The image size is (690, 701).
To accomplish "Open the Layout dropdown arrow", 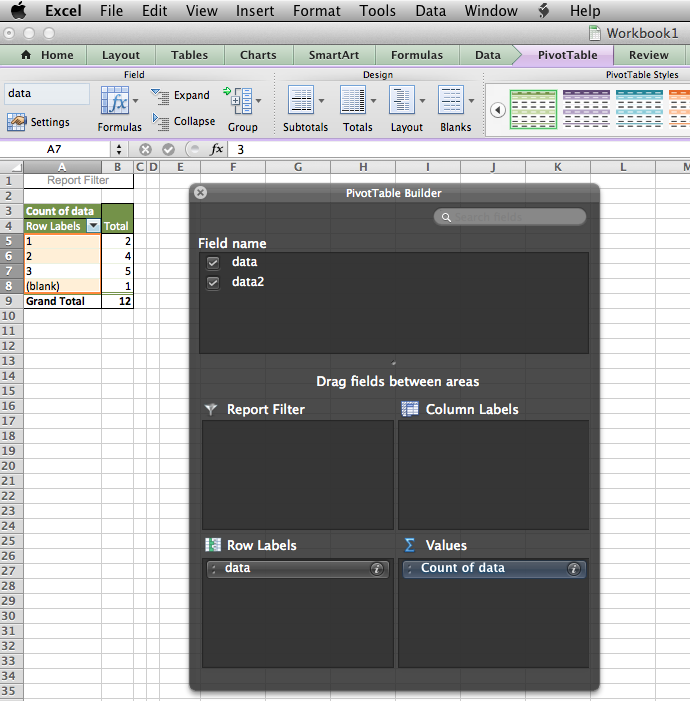I will coord(422,101).
